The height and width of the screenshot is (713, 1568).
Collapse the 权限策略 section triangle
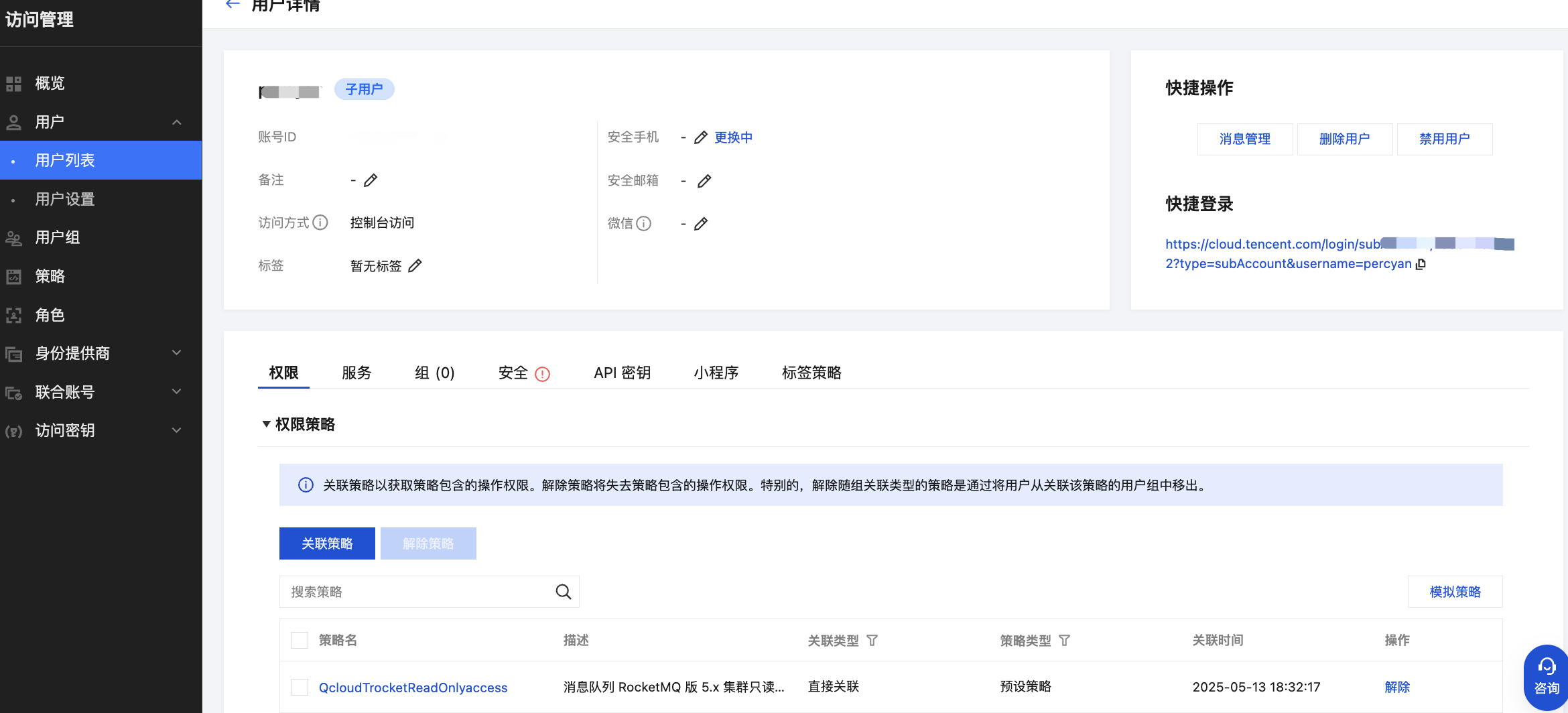point(266,424)
